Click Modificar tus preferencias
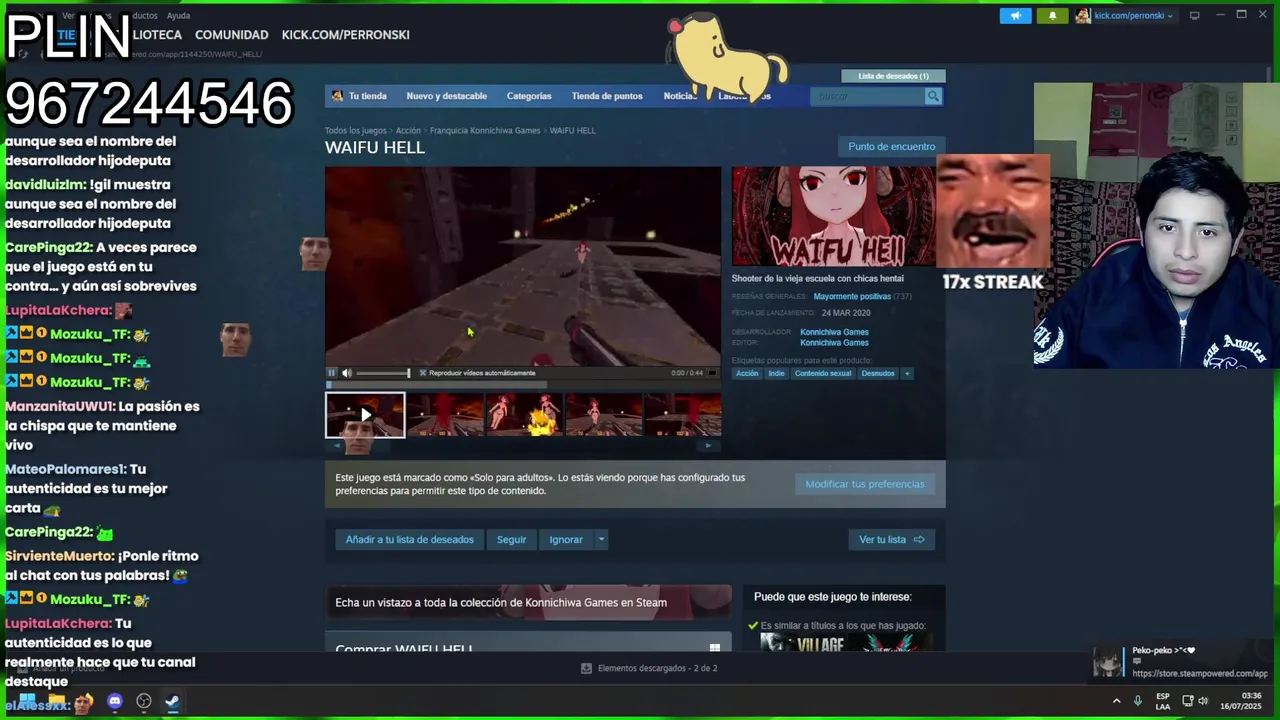This screenshot has width=1280, height=720. coord(865,484)
